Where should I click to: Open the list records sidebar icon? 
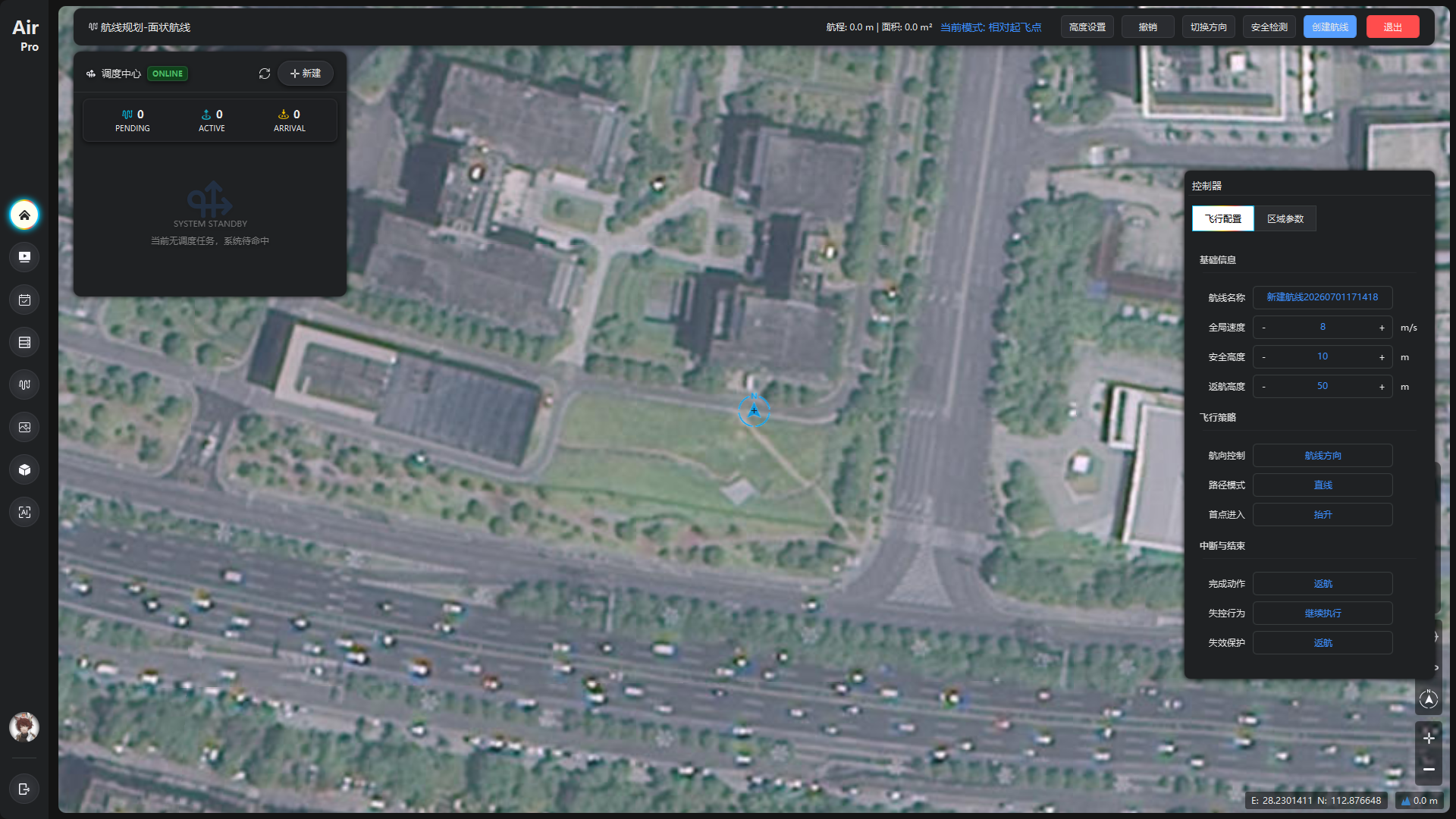[x=24, y=342]
